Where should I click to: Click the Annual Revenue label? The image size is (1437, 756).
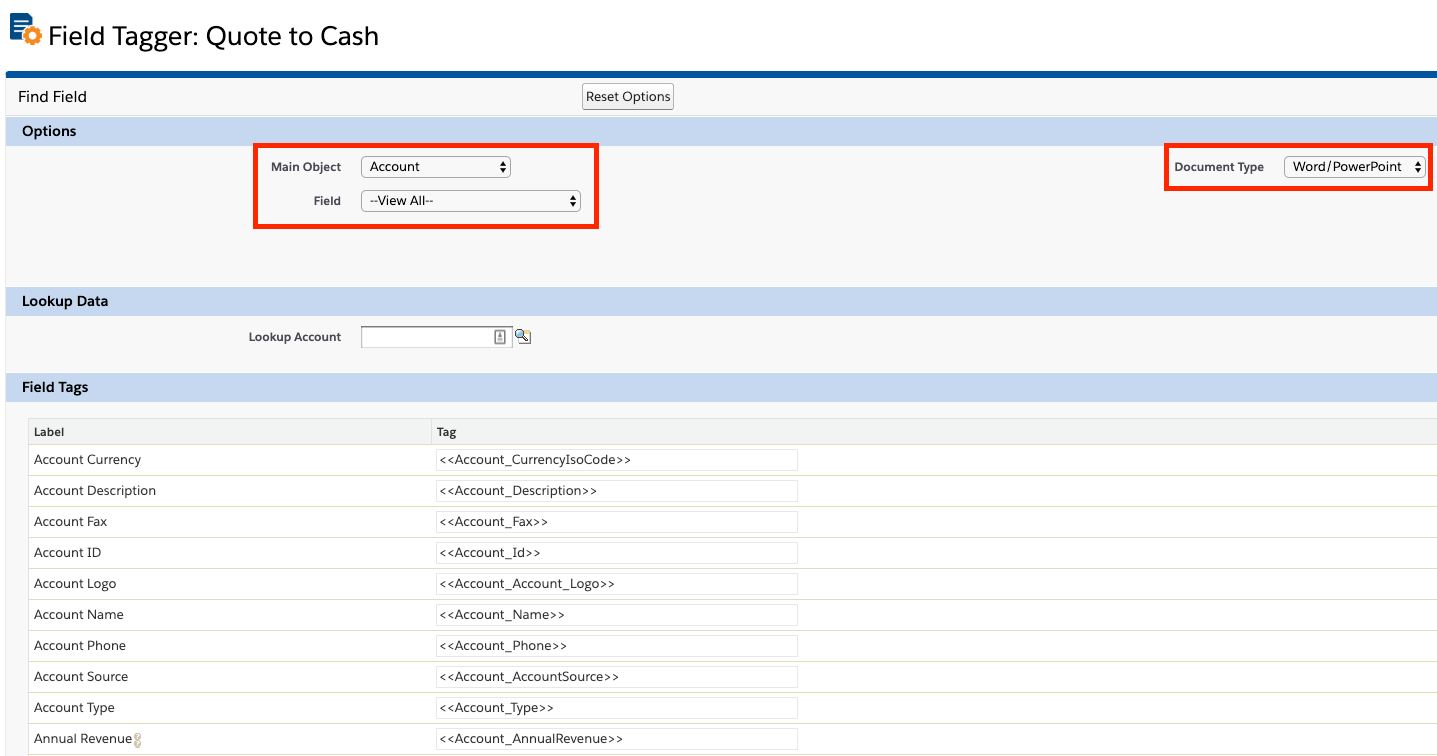tap(83, 739)
